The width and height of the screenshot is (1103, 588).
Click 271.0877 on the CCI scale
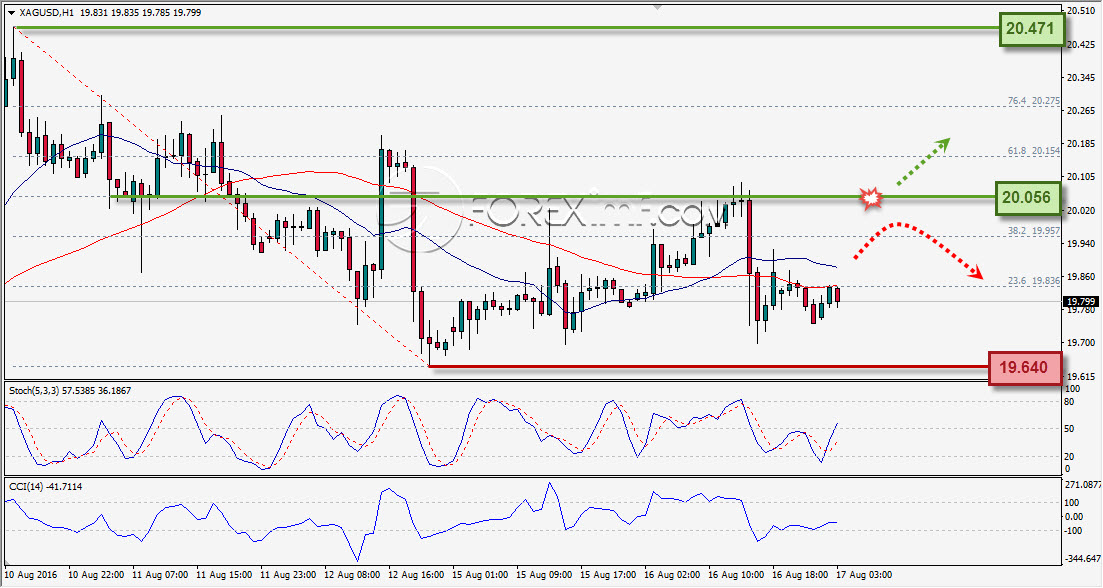click(x=1083, y=485)
